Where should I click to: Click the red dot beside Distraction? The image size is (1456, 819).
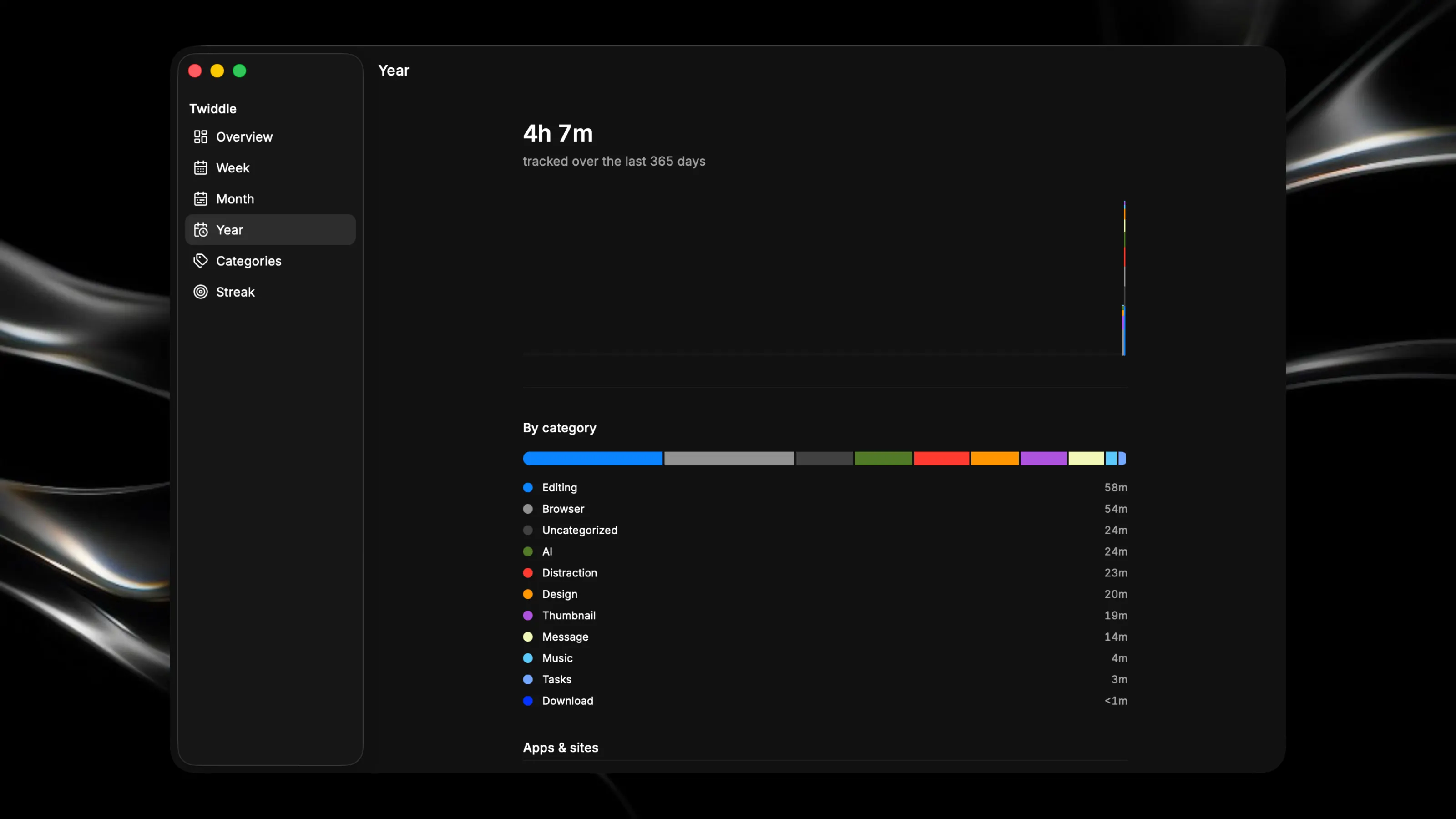[x=528, y=572]
